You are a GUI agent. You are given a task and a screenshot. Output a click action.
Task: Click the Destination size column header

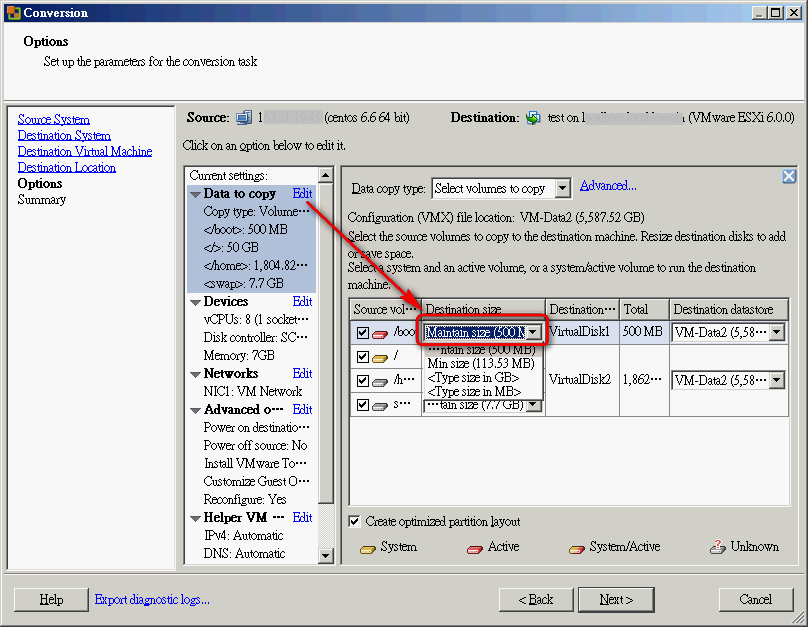pos(483,310)
